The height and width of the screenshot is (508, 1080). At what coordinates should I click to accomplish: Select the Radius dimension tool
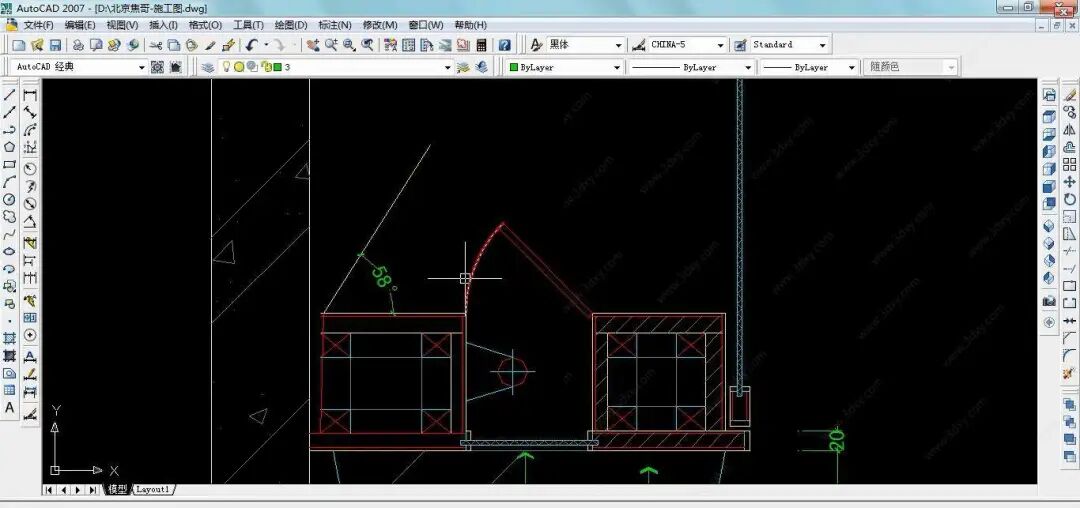pyautogui.click(x=30, y=169)
